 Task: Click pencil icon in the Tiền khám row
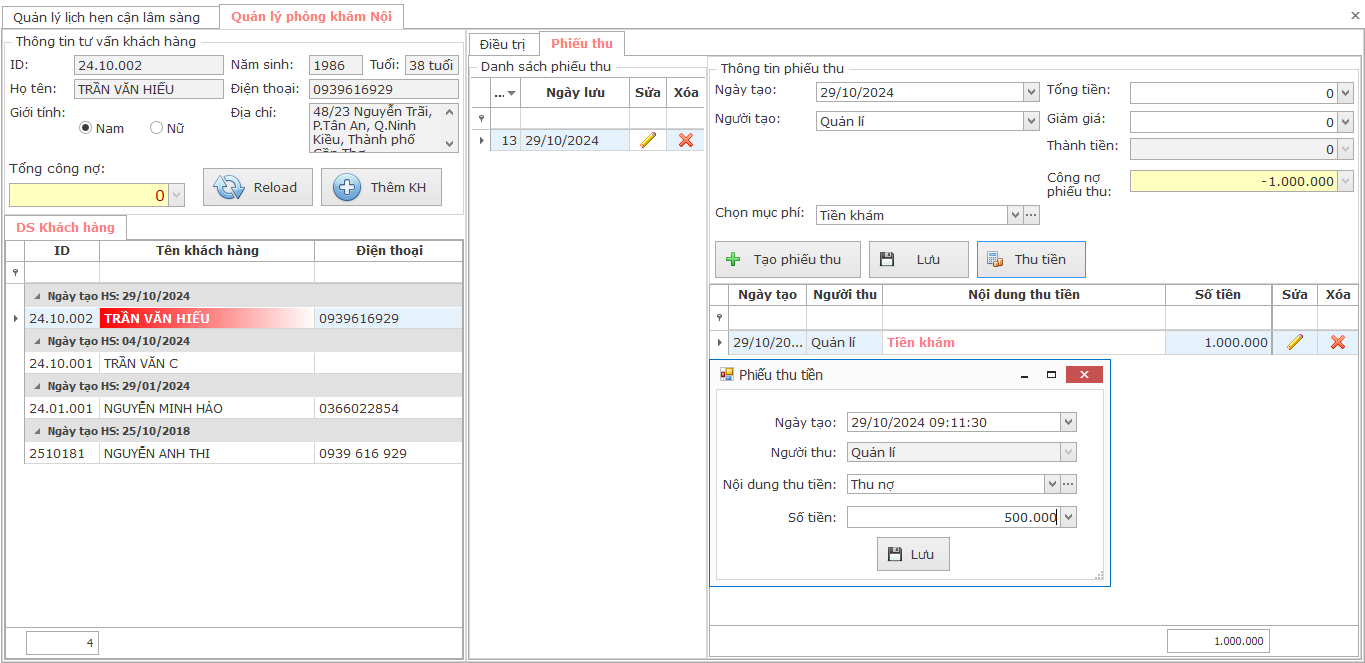[1295, 342]
